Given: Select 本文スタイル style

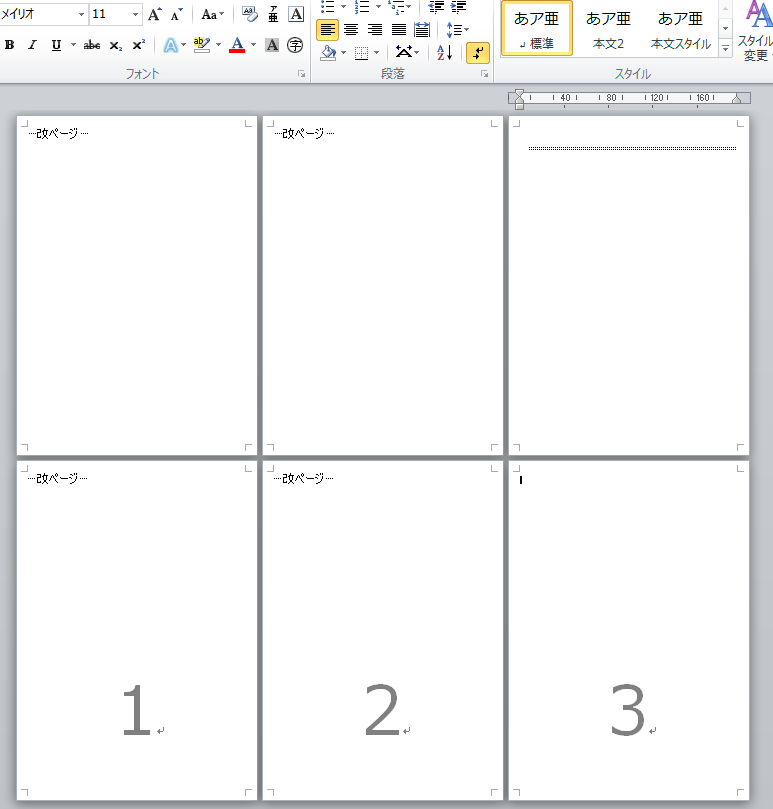Looking at the screenshot, I should click(681, 29).
